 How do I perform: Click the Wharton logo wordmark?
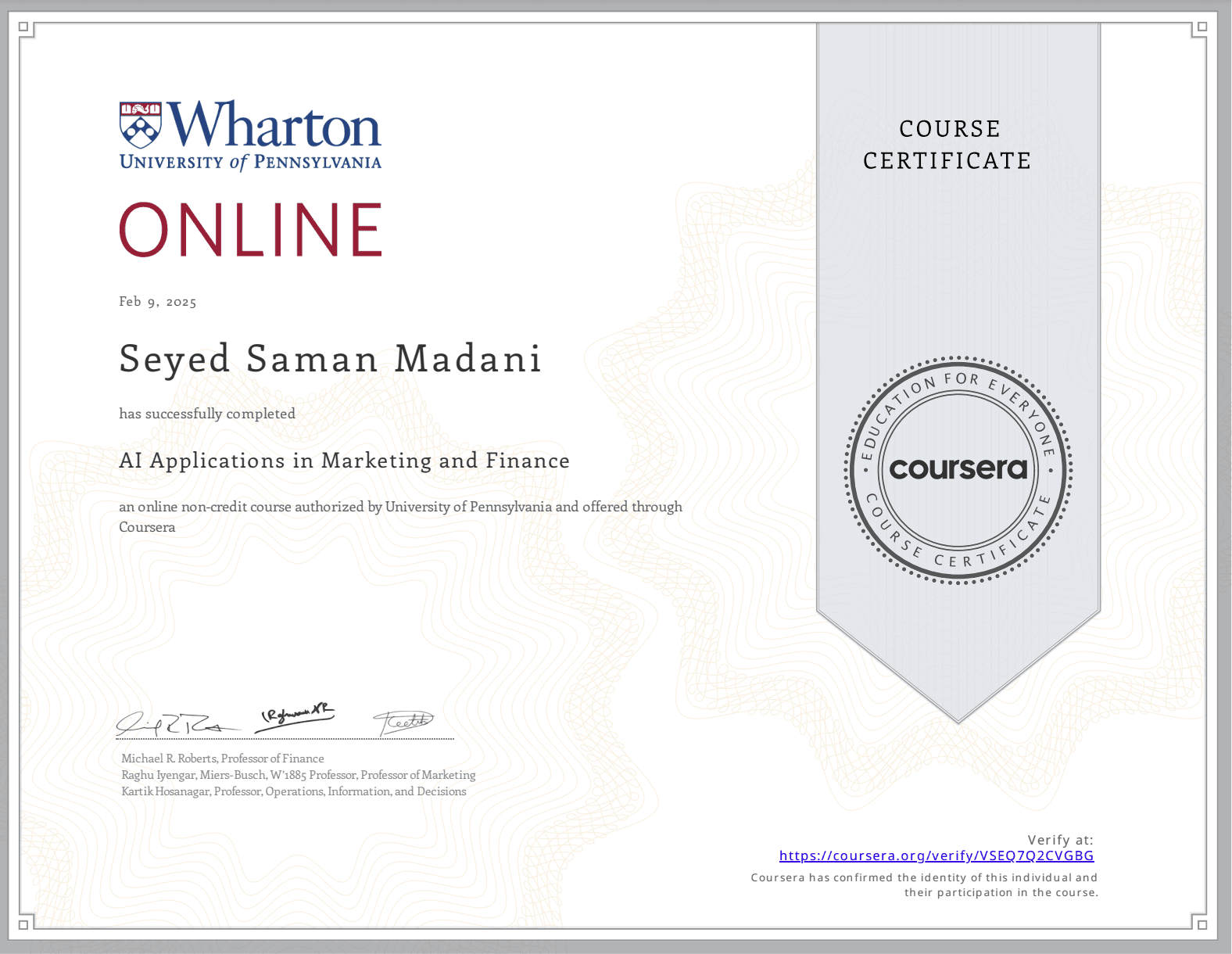click(274, 125)
